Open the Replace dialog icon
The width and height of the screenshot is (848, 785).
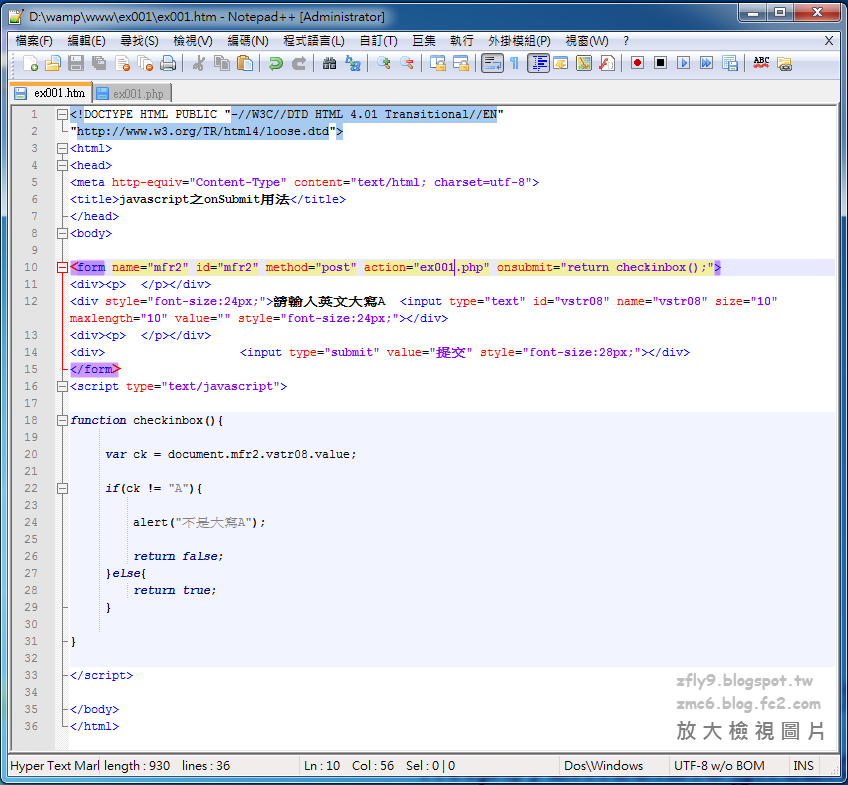point(353,63)
